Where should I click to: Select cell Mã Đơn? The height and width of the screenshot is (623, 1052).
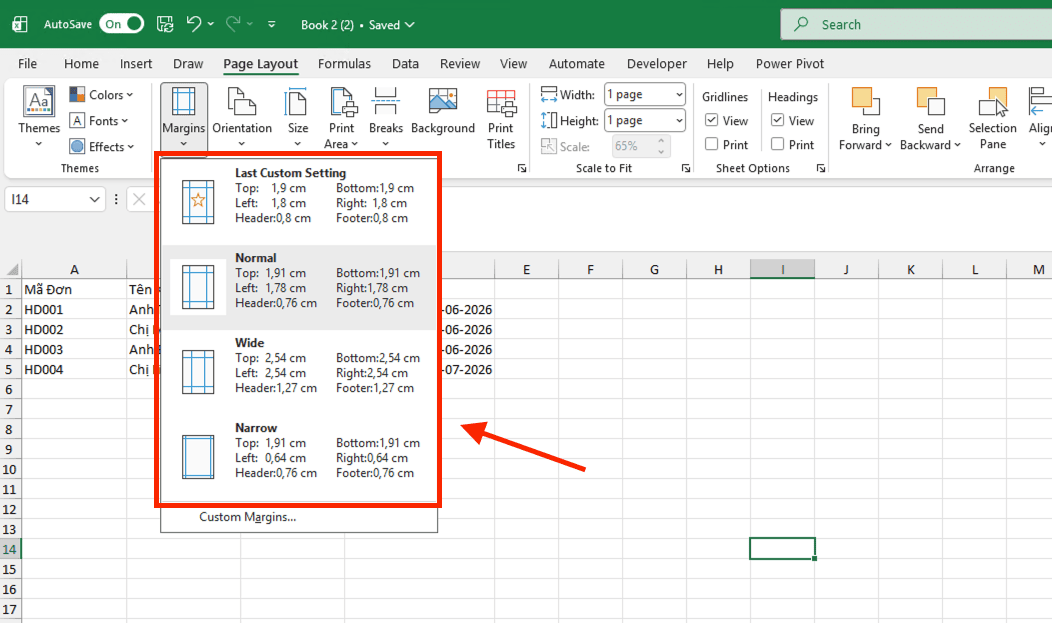[74, 290]
